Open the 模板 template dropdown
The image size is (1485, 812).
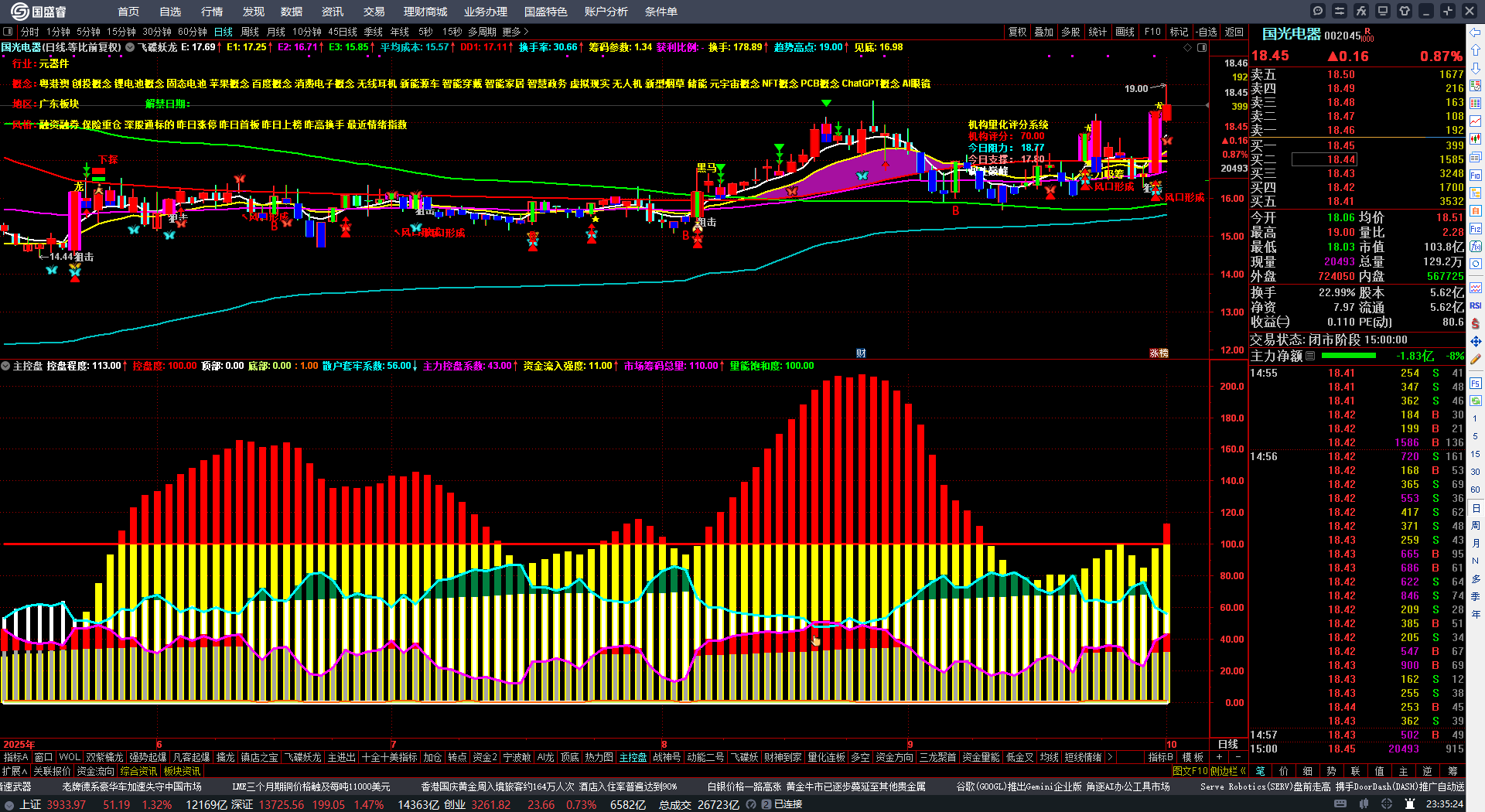pos(1193,757)
